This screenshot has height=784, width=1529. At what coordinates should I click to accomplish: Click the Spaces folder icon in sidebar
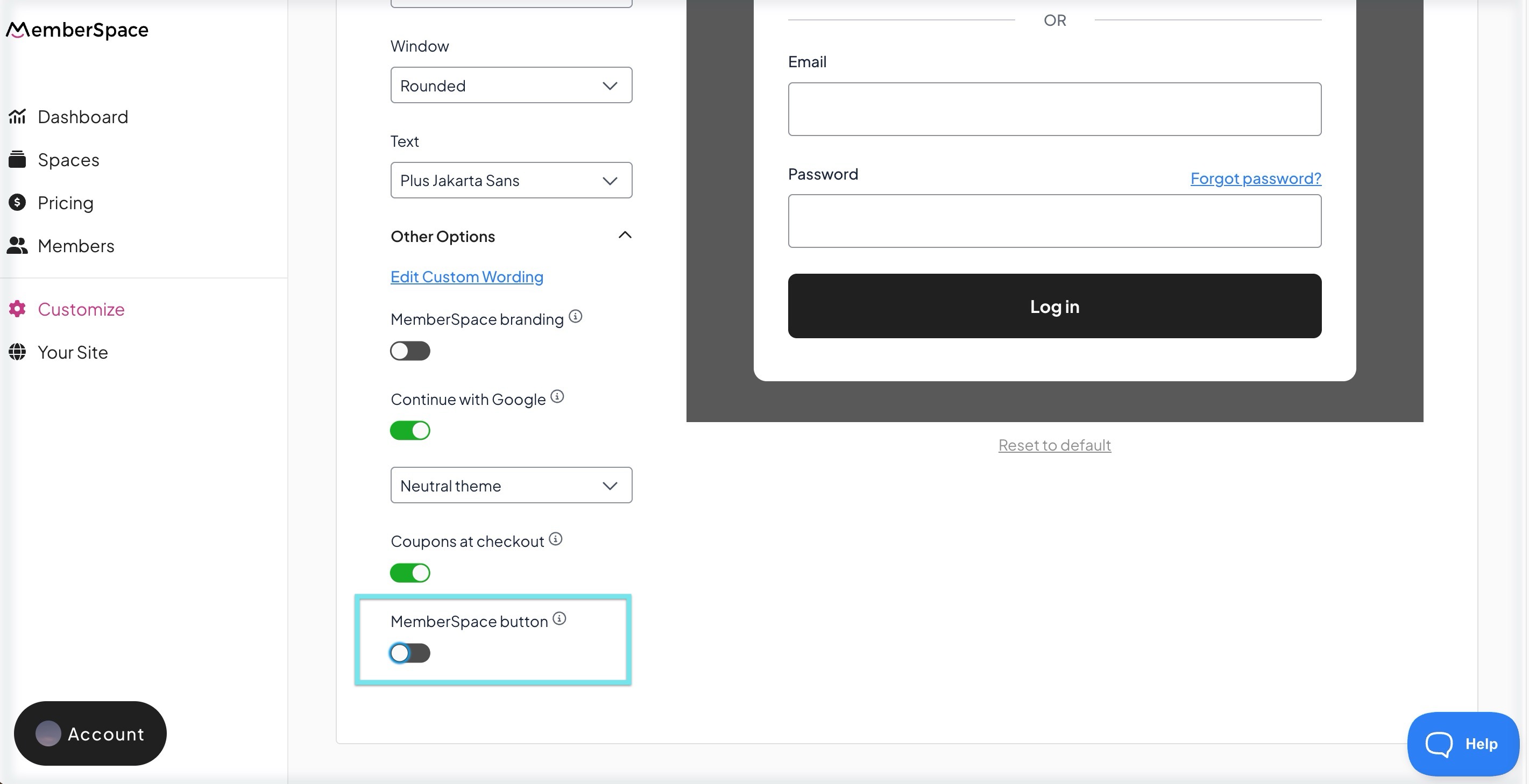(17, 160)
